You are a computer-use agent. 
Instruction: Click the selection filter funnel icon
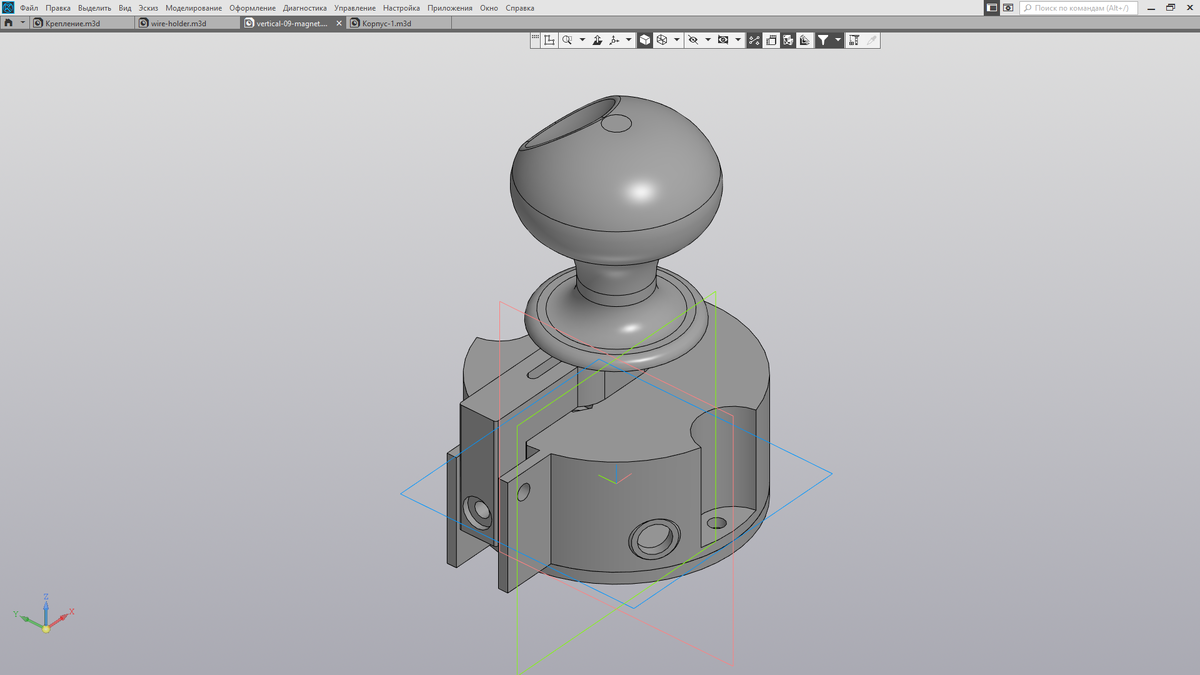click(x=823, y=40)
